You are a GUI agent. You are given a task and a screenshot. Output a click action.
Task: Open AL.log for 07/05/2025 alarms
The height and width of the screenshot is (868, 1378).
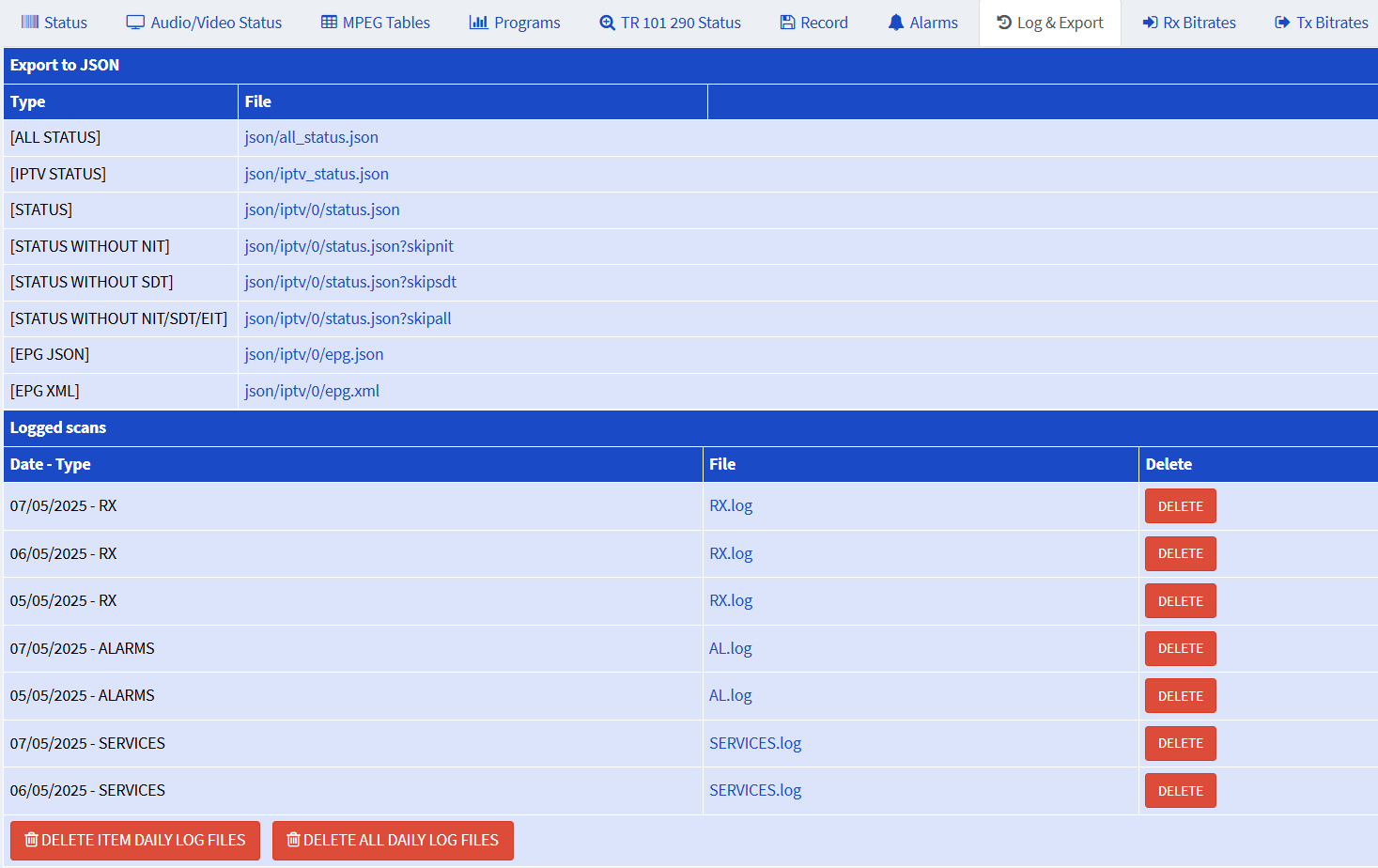click(x=731, y=648)
